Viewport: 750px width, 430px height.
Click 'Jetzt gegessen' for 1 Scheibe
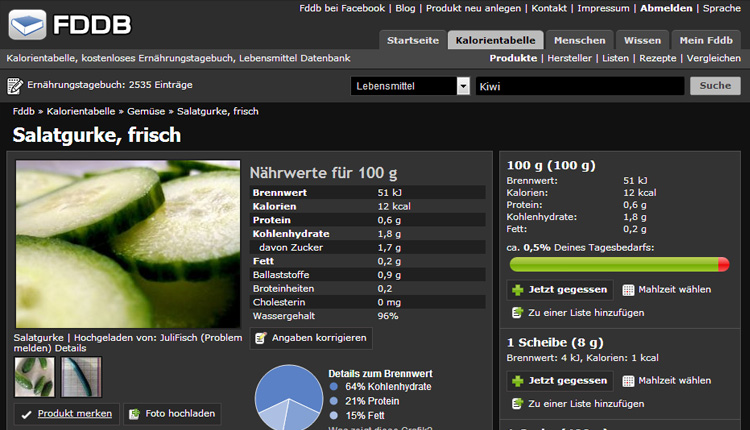click(560, 381)
